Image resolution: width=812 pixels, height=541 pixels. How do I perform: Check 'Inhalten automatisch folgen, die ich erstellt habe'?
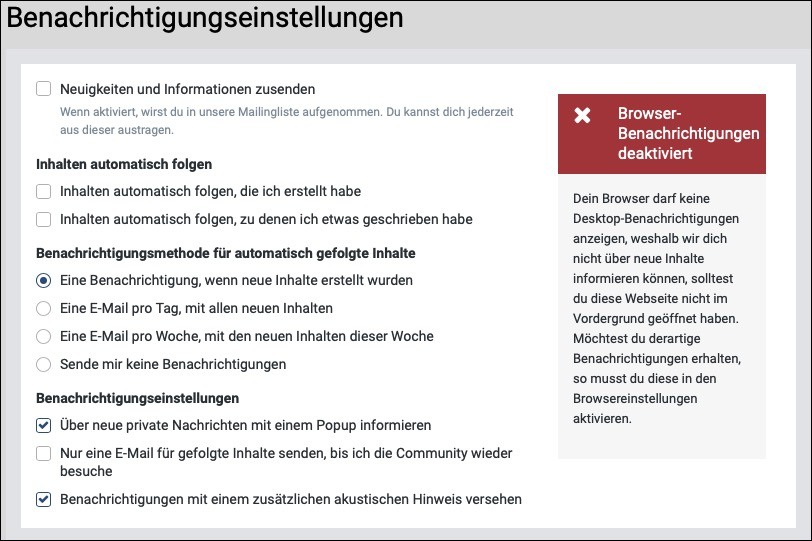click(44, 191)
